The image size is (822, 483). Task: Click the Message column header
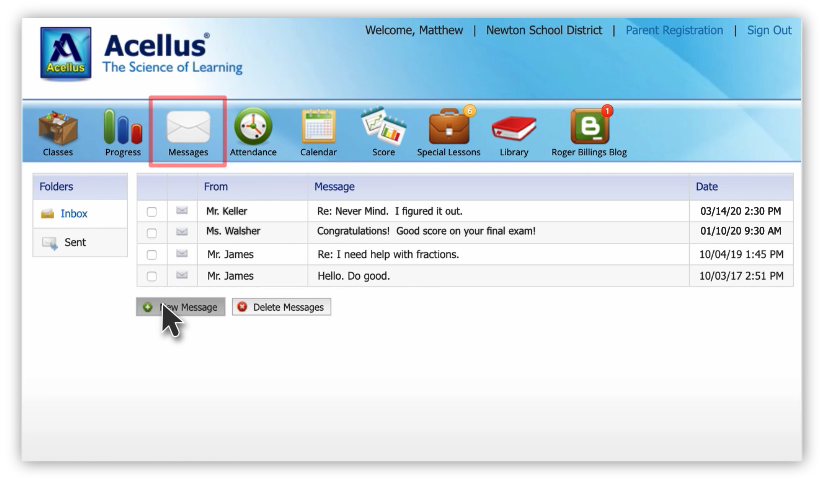334,187
